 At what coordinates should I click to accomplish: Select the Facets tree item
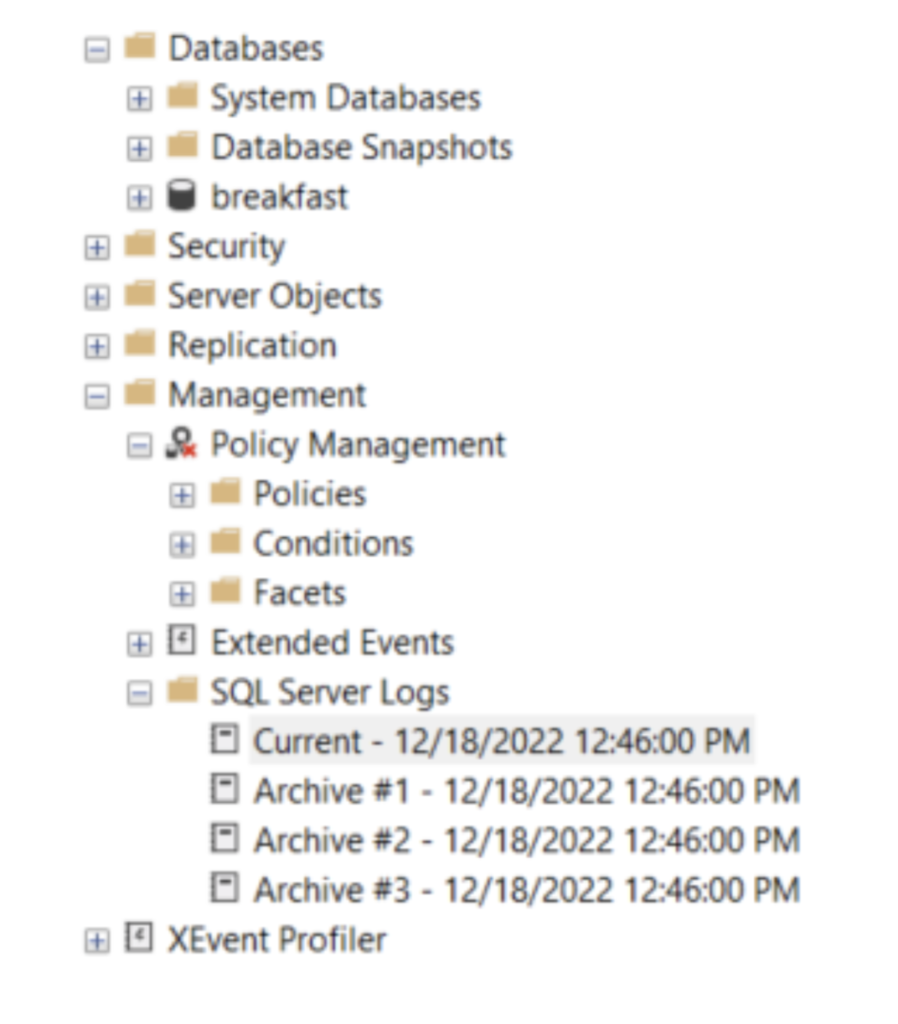pyautogui.click(x=299, y=593)
